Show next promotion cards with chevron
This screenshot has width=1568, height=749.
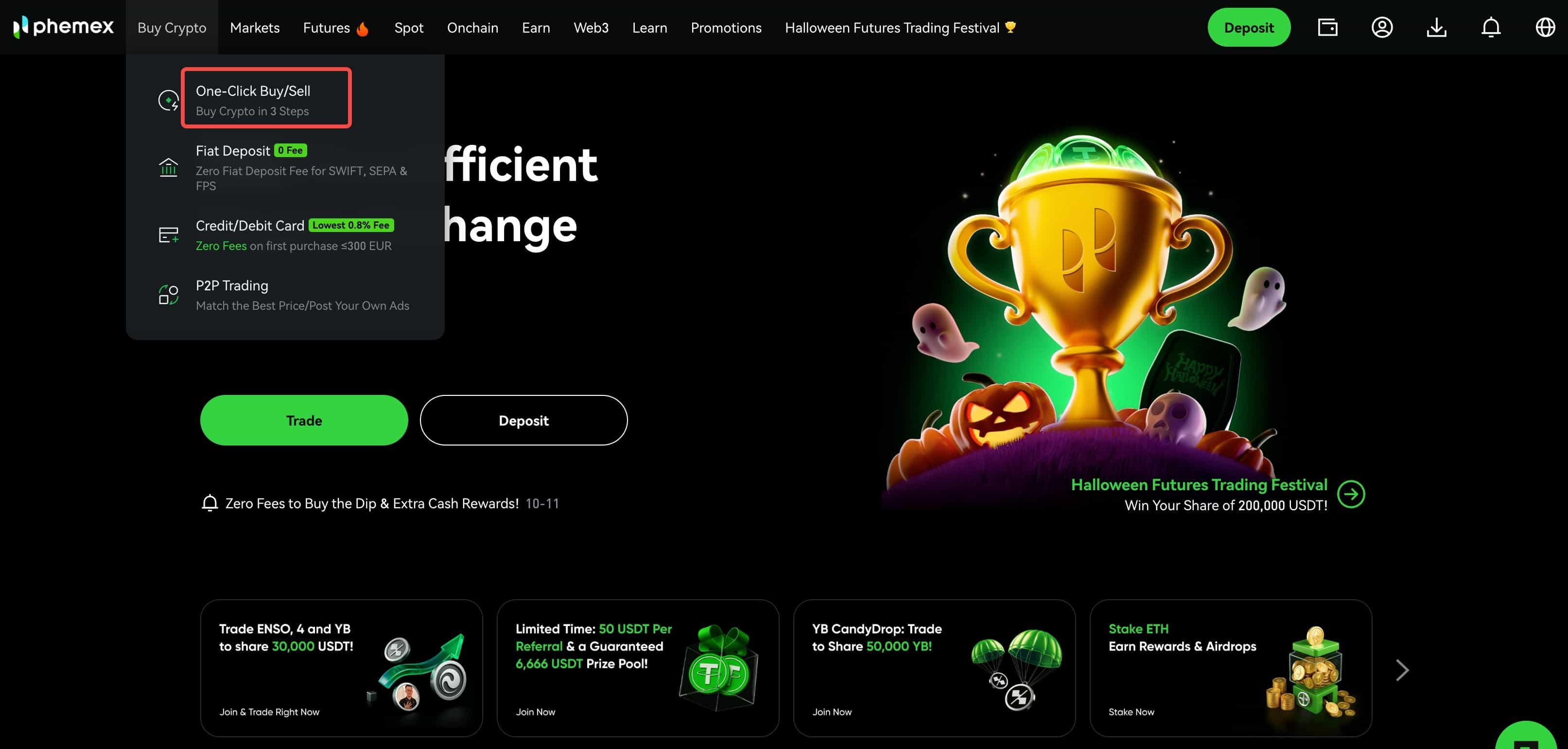pos(1402,670)
